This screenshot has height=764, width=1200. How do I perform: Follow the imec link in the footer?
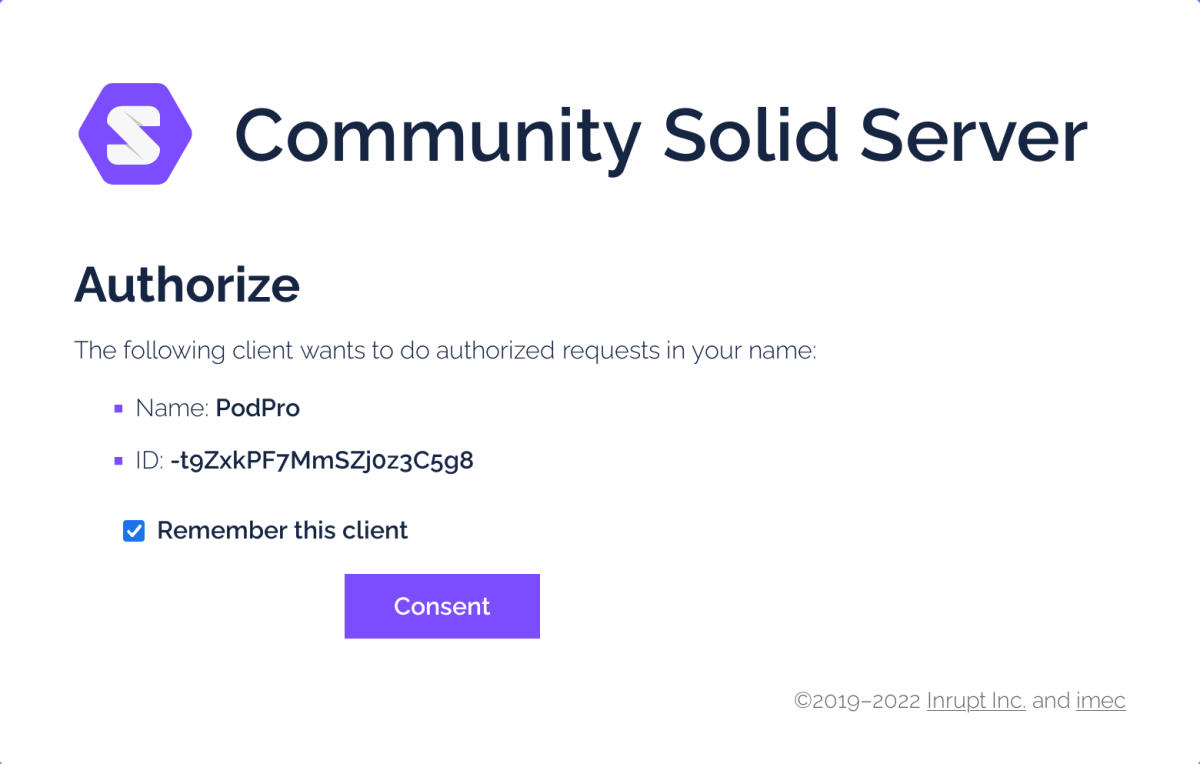1100,701
